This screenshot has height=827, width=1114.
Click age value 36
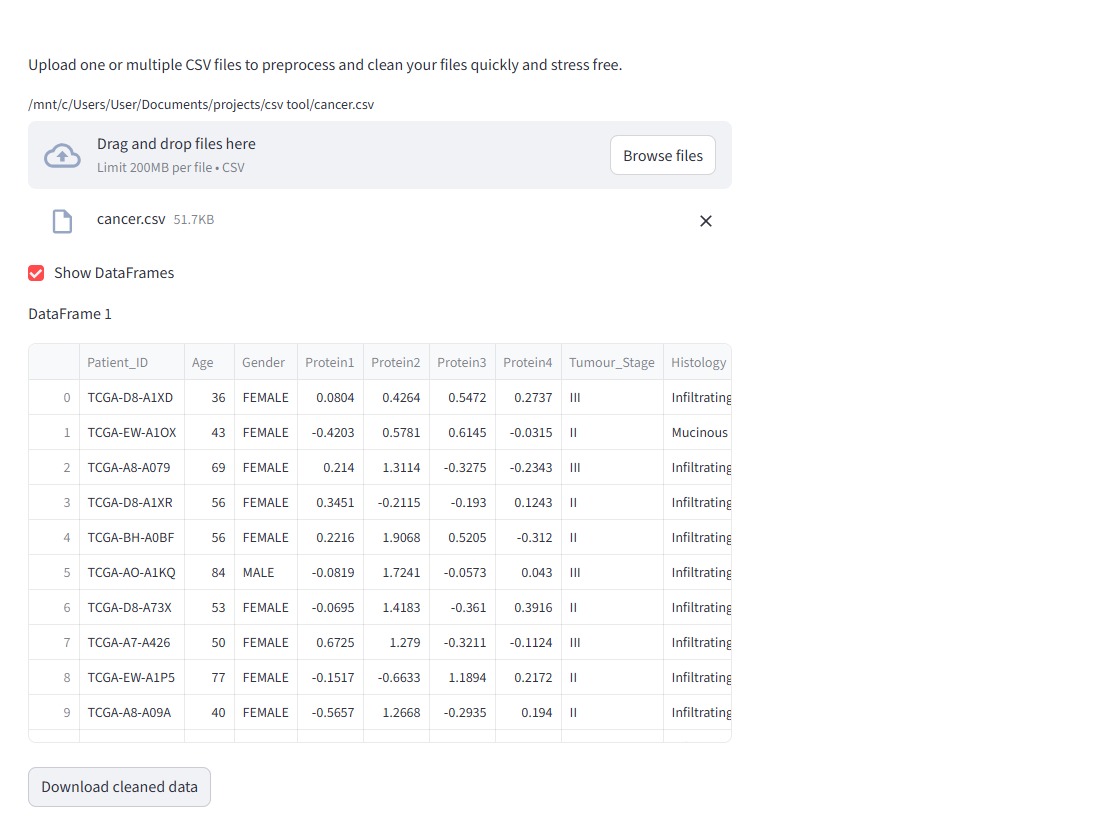209,397
